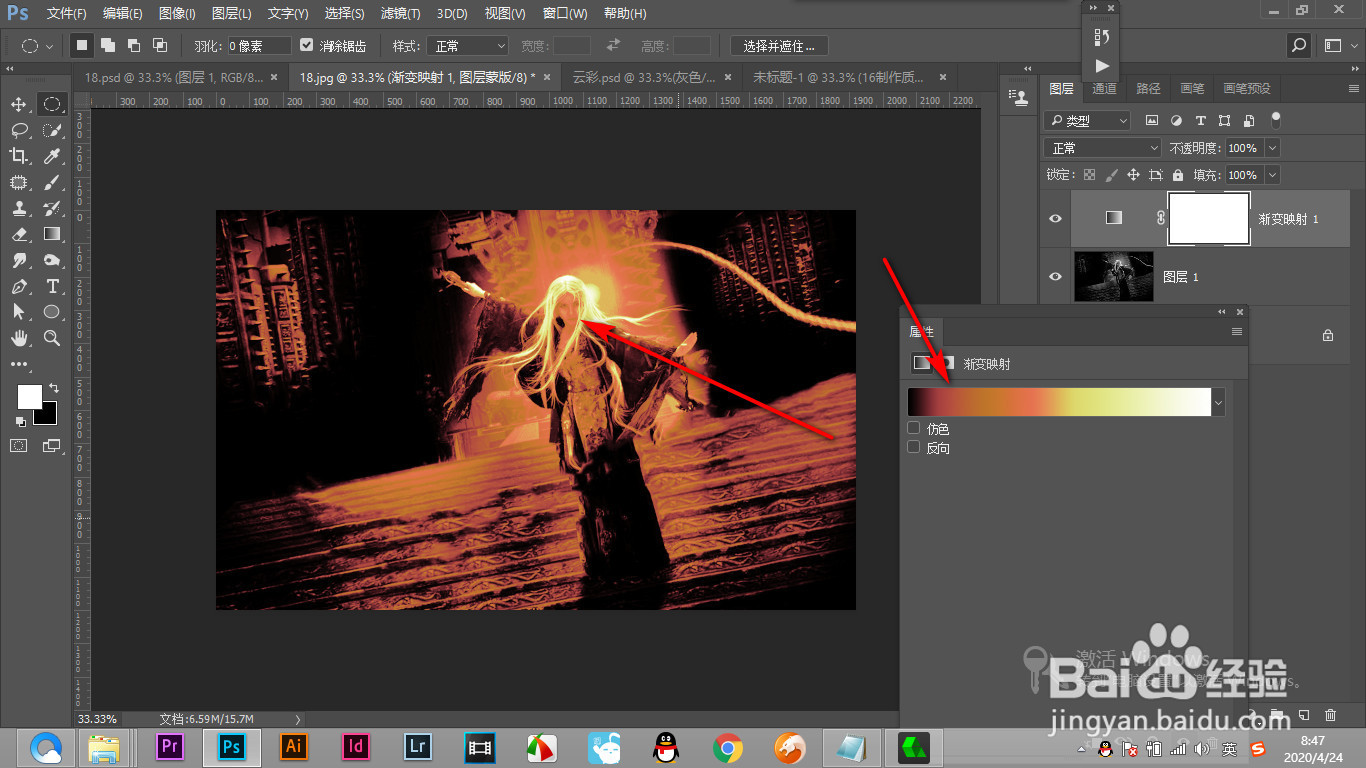
Task: Click the foreground color swatch
Action: click(29, 397)
